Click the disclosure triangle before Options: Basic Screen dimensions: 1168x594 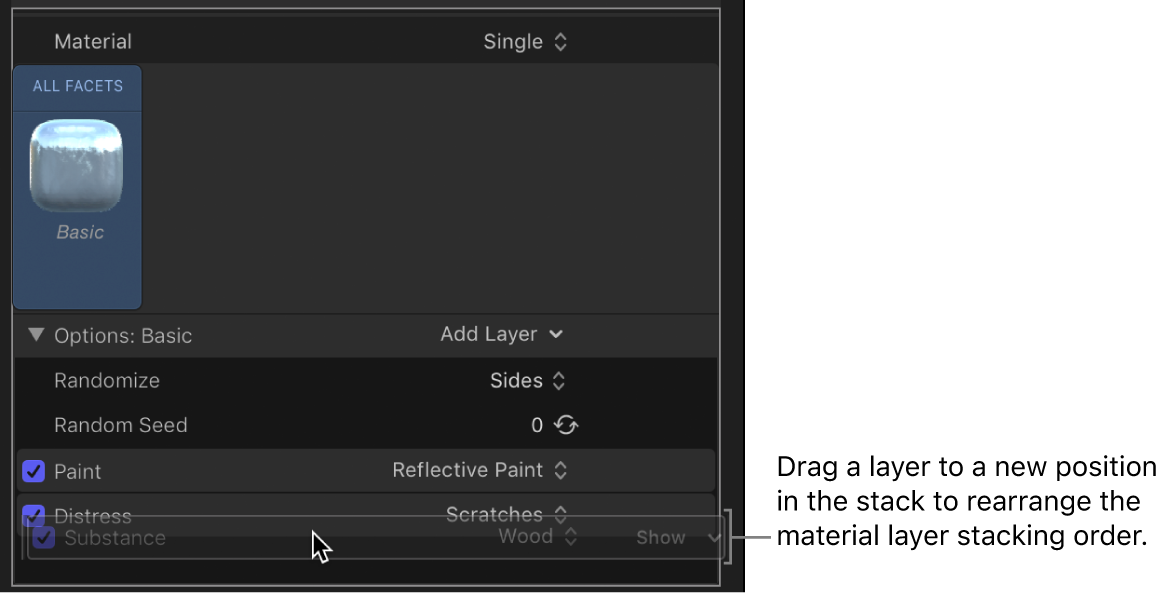pos(36,335)
